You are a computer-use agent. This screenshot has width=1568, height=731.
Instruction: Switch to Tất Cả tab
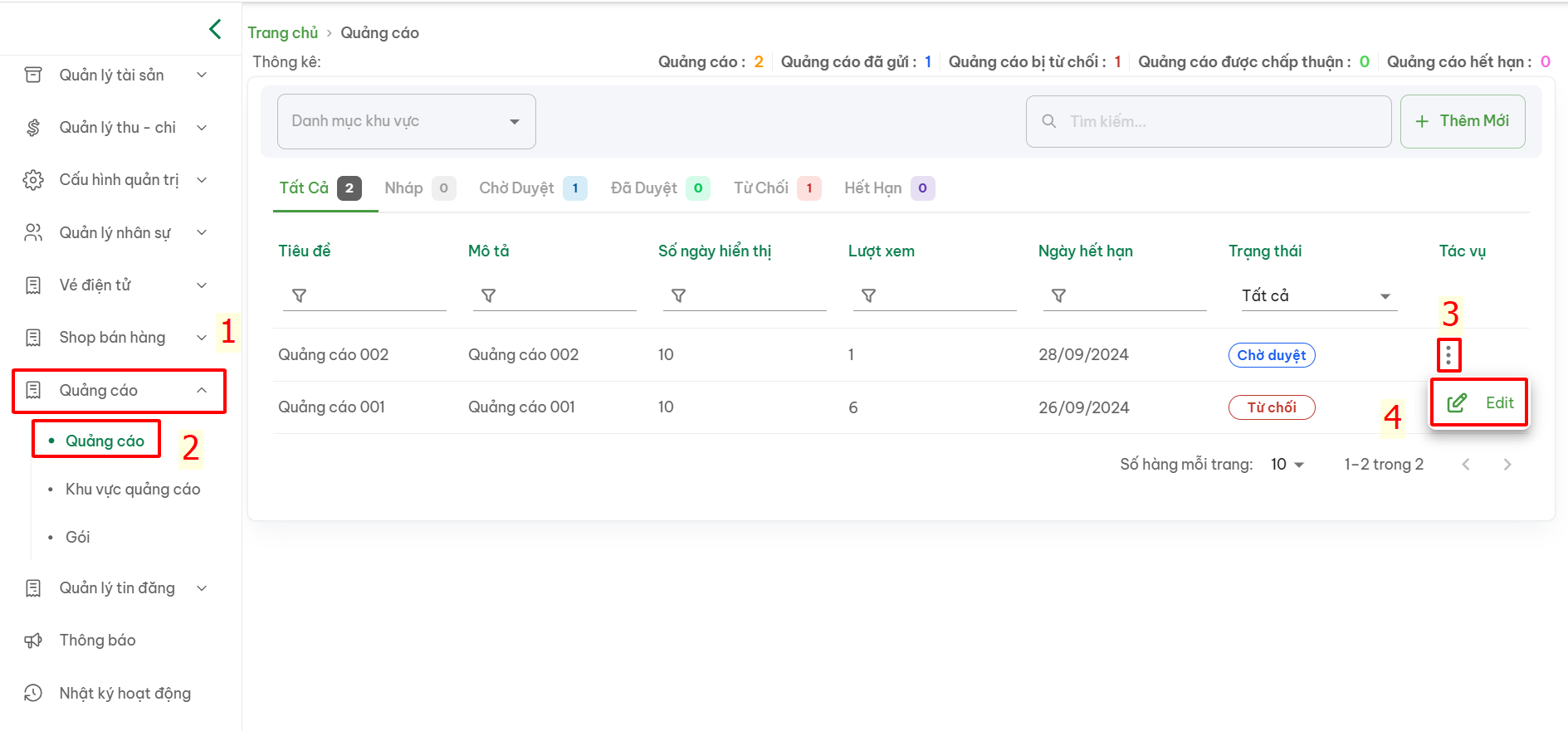[x=320, y=188]
